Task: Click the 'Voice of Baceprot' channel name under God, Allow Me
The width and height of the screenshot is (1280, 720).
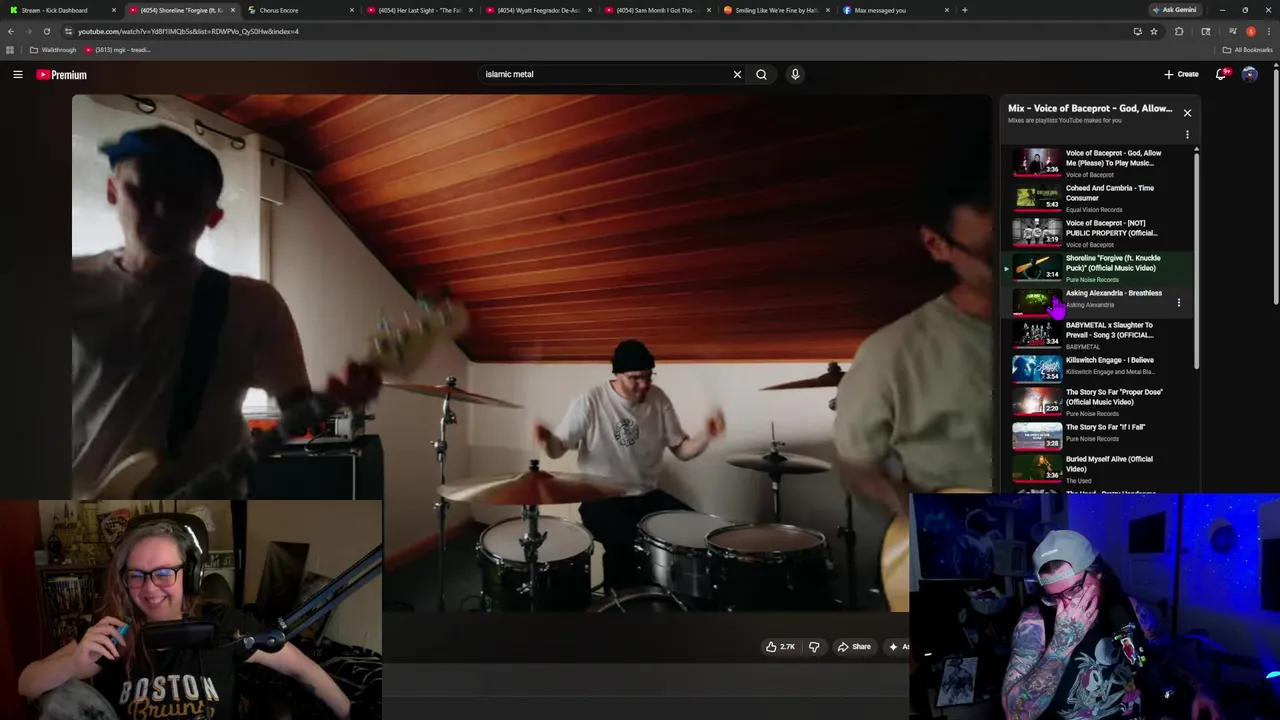Action: 1089,175
